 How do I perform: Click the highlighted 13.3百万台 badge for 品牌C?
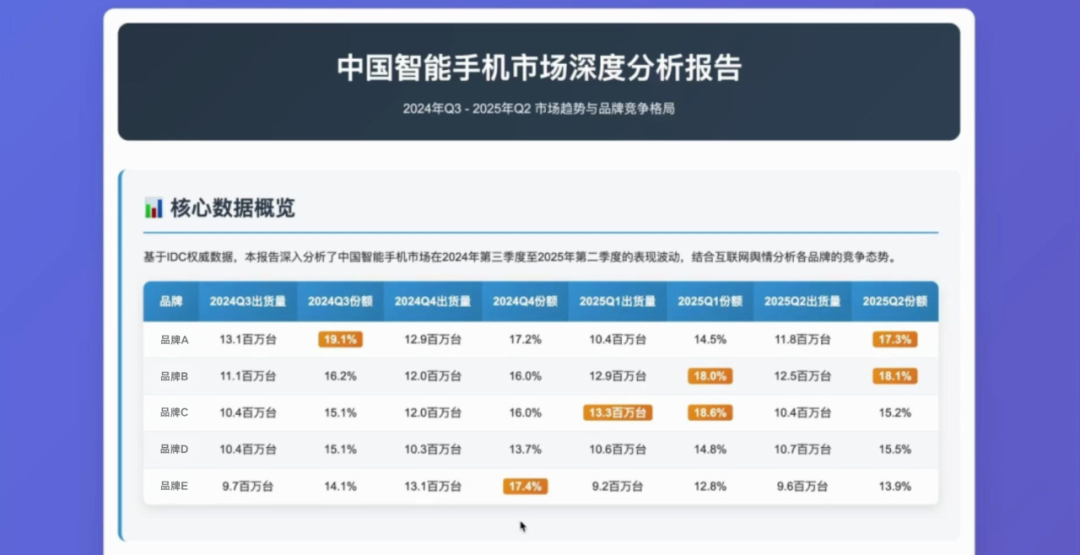click(x=617, y=412)
